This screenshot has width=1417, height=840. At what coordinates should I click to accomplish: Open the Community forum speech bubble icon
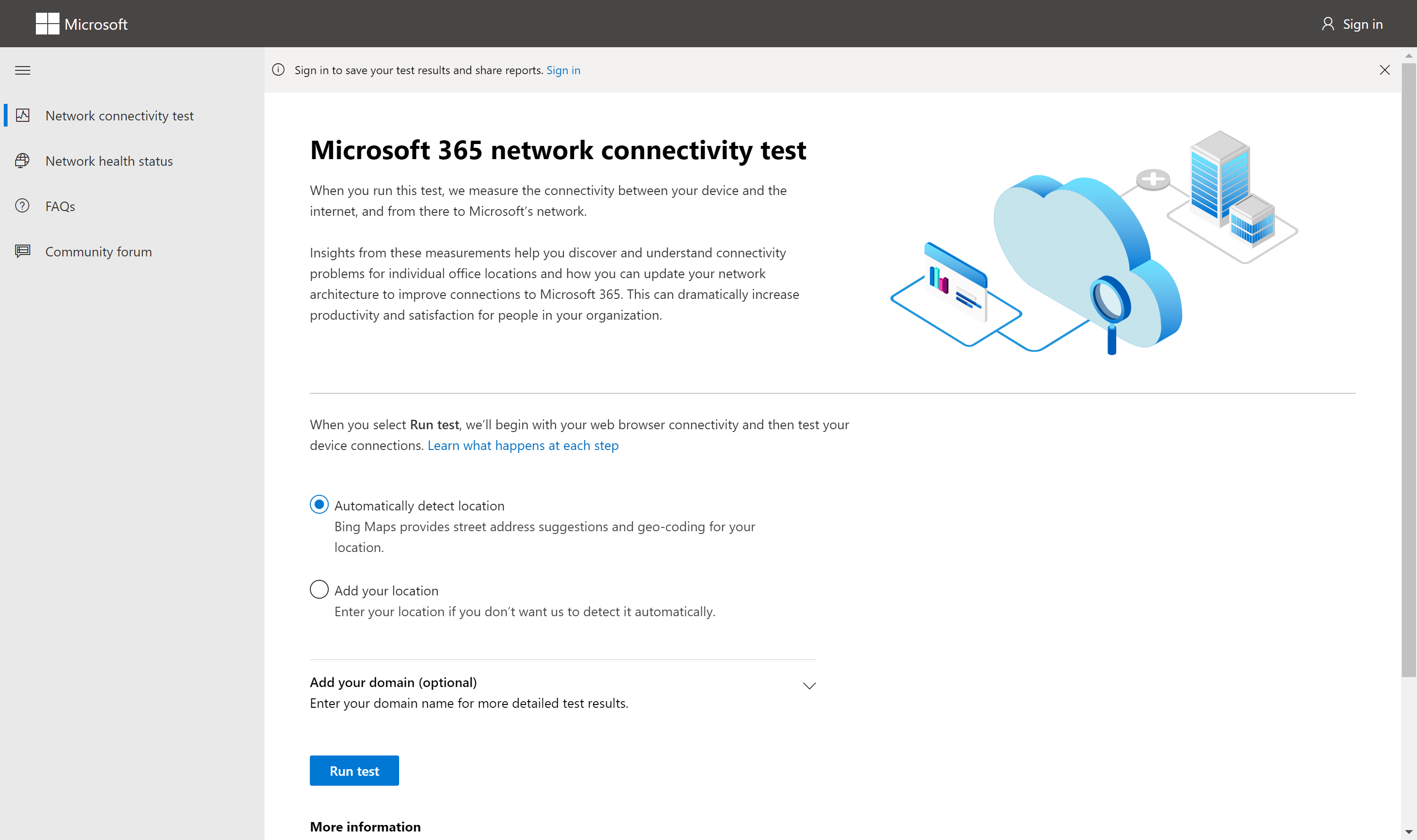point(22,251)
